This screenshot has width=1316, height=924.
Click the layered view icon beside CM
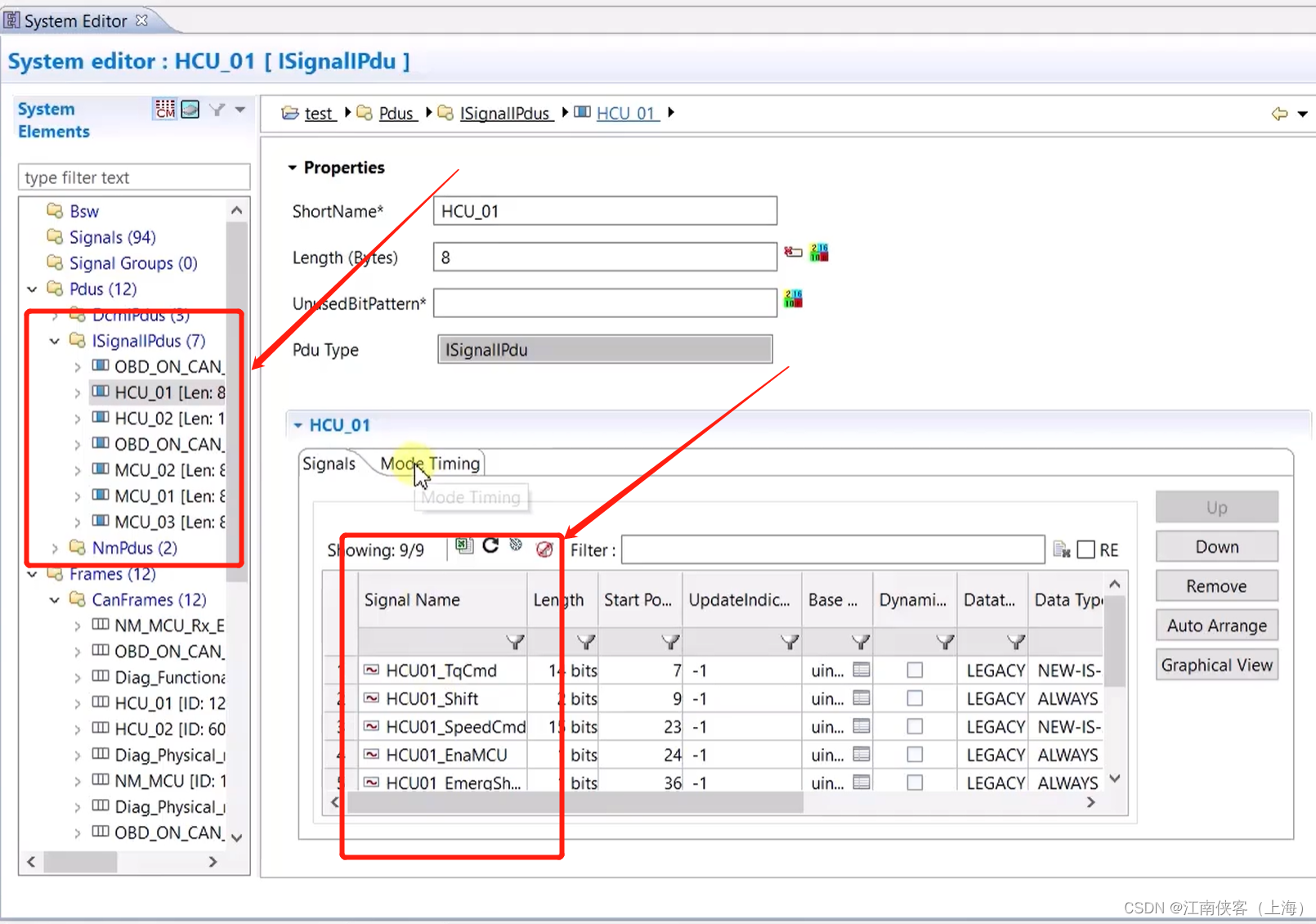point(190,109)
